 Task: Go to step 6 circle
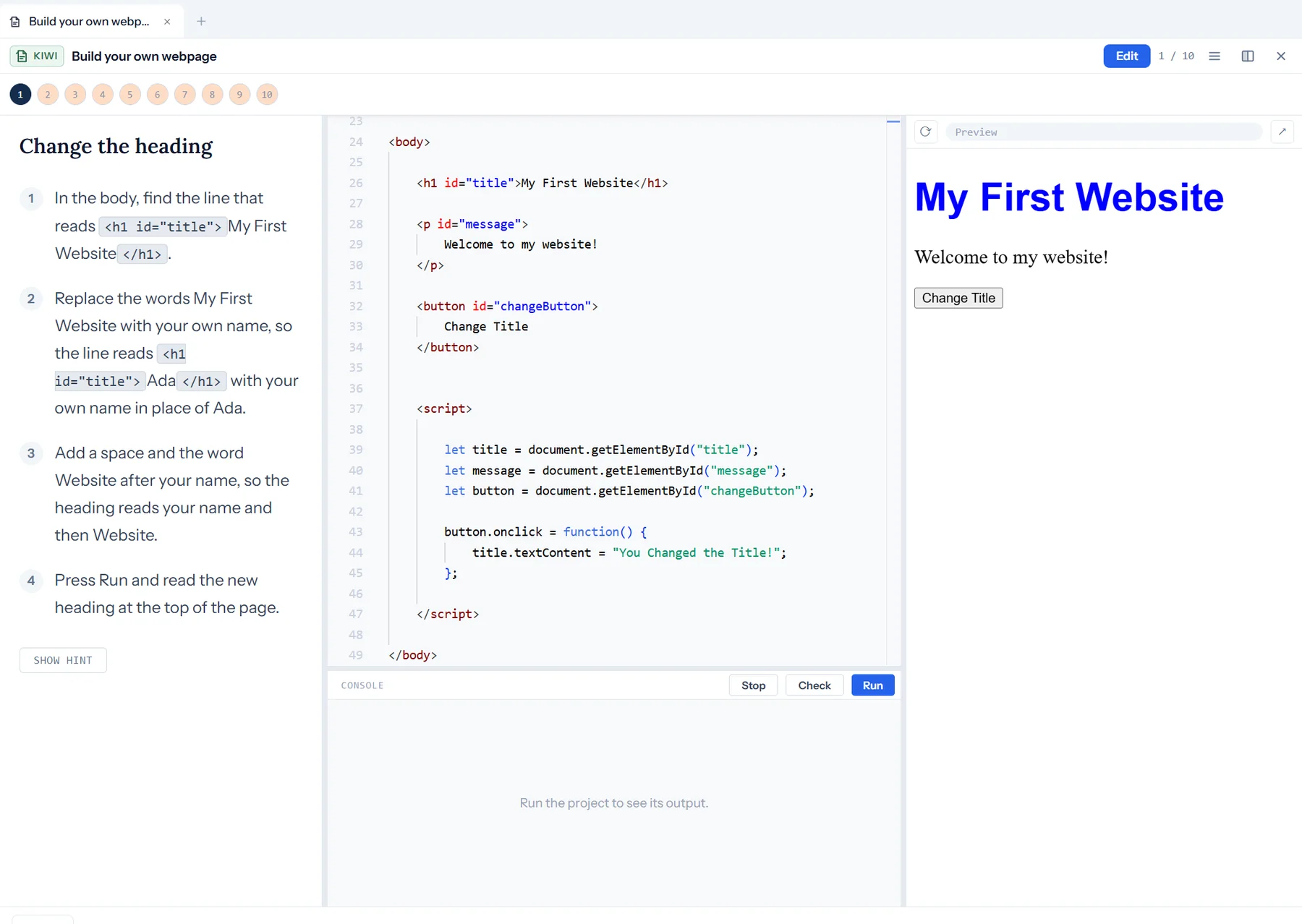(158, 94)
